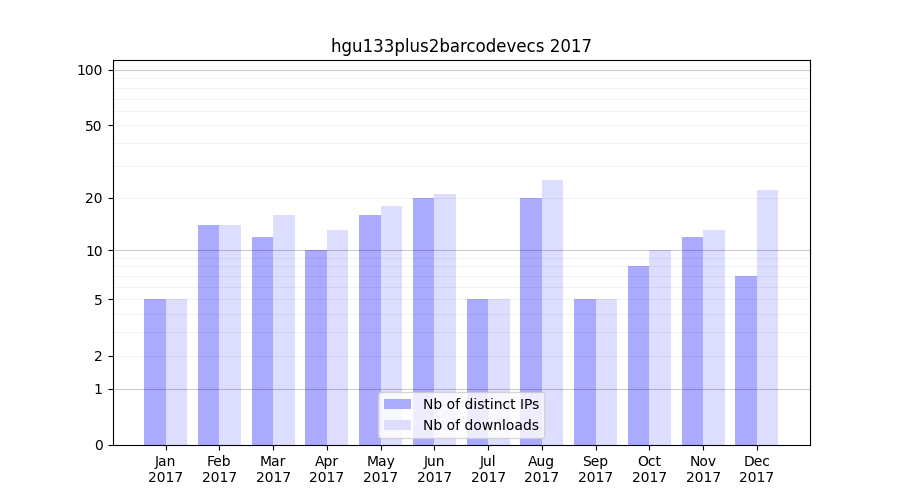Click the Mar 2017 downloads bar
The width and height of the screenshot is (900, 500).
(x=284, y=330)
